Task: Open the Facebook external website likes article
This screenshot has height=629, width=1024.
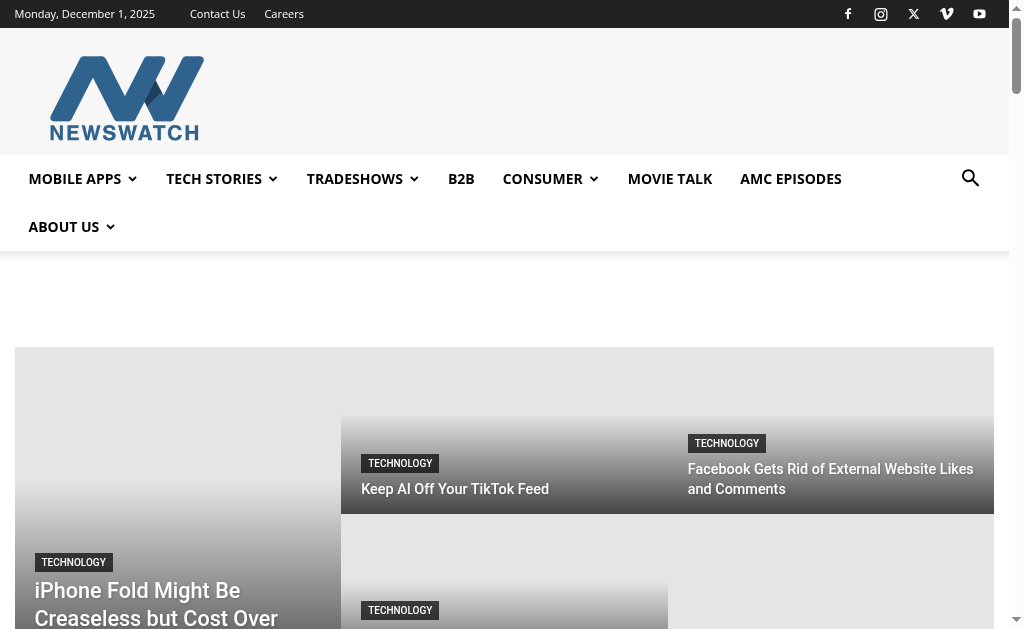Action: point(830,479)
